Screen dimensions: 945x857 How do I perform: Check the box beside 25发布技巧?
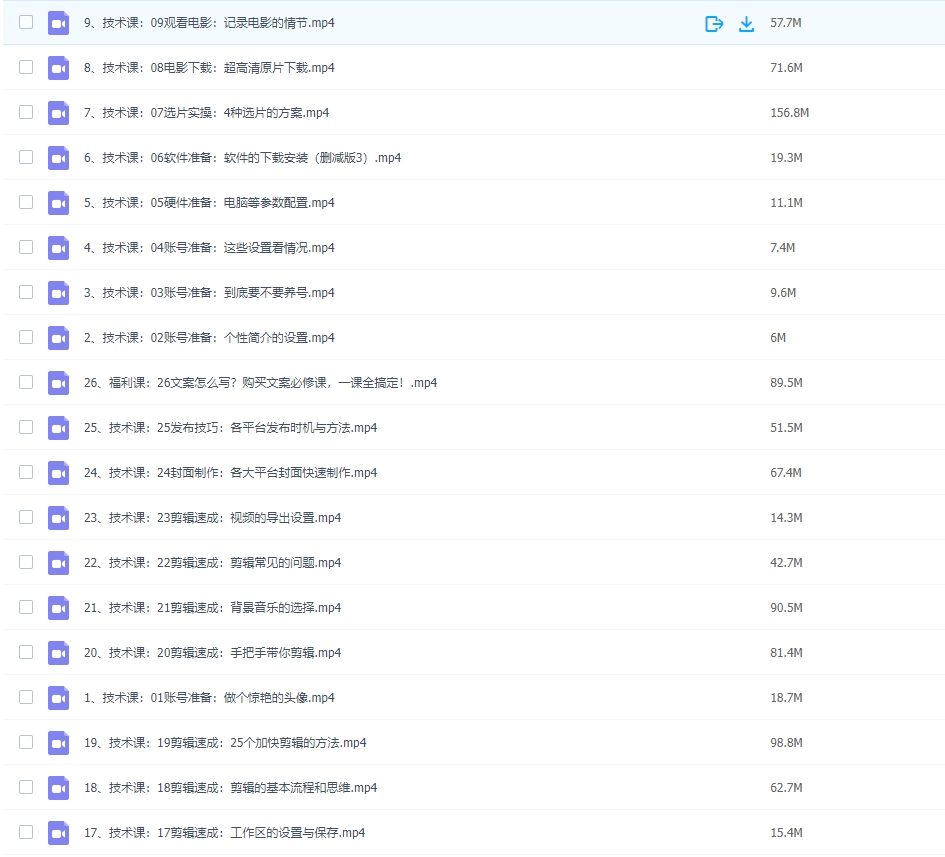coord(26,427)
